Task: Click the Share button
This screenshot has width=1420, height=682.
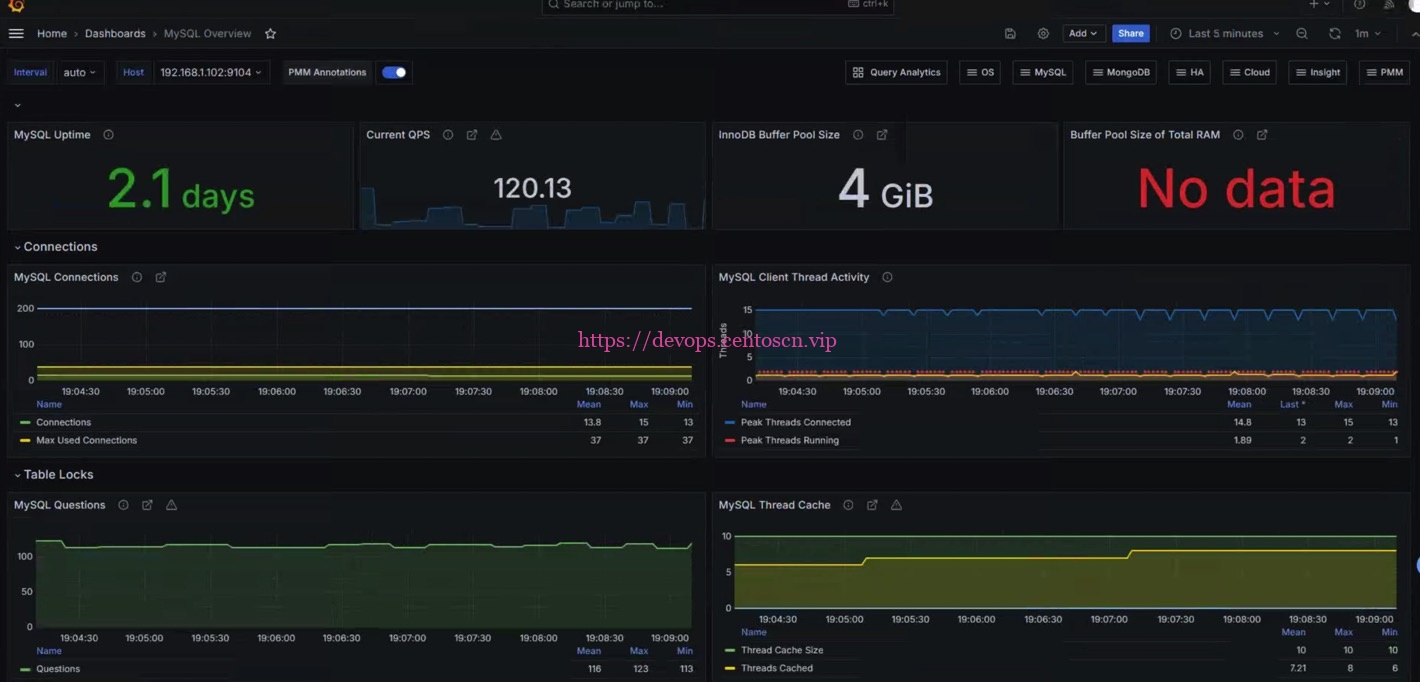Action: point(1131,33)
